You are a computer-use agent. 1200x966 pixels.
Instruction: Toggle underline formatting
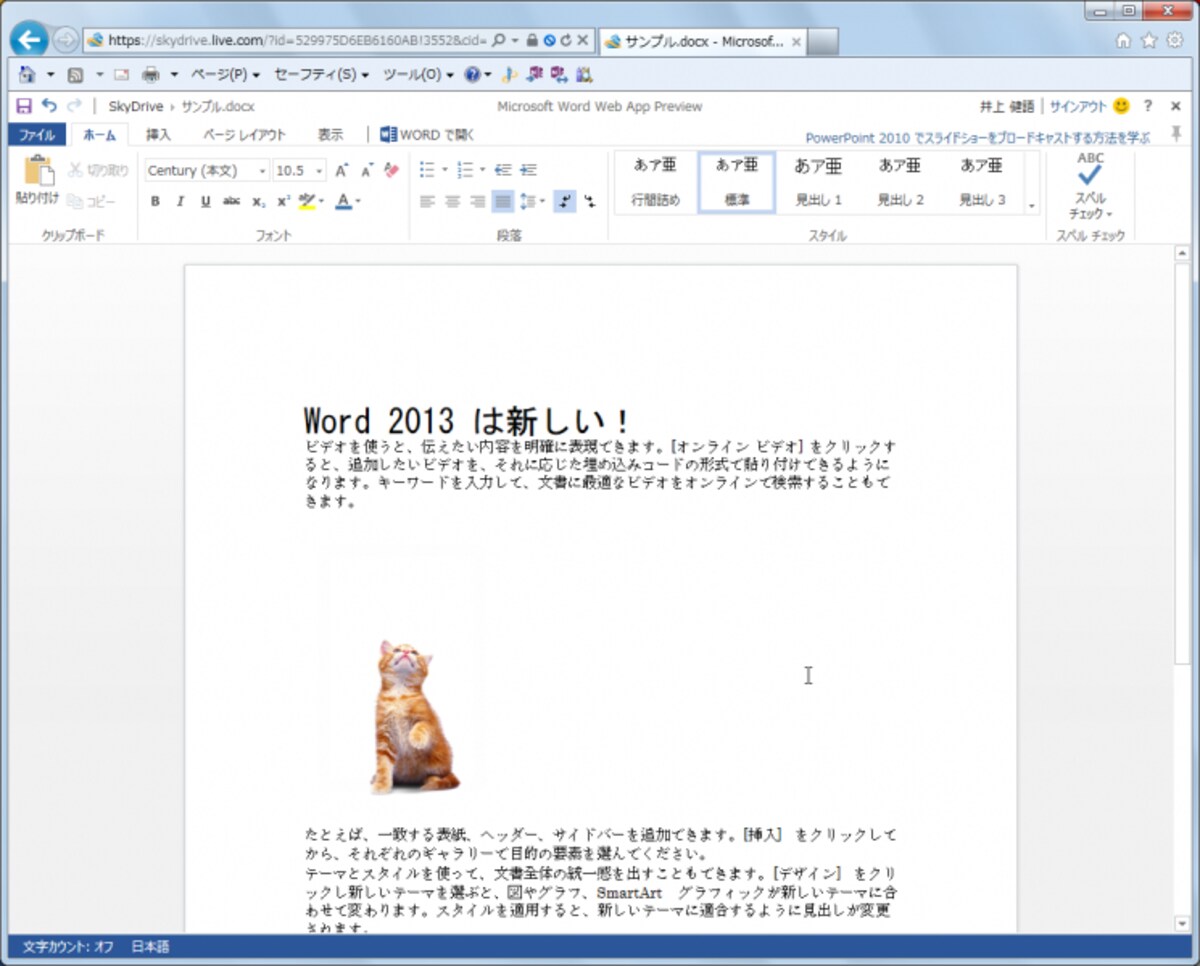click(205, 201)
